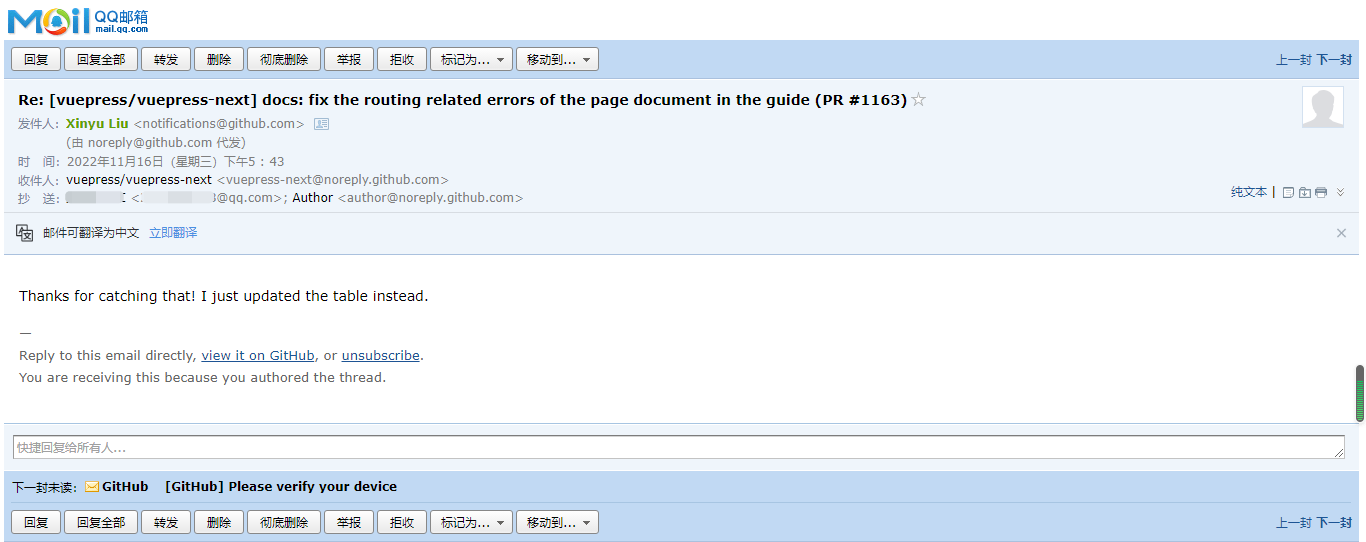
Task: Dismiss the translation notice bar
Action: [1341, 233]
